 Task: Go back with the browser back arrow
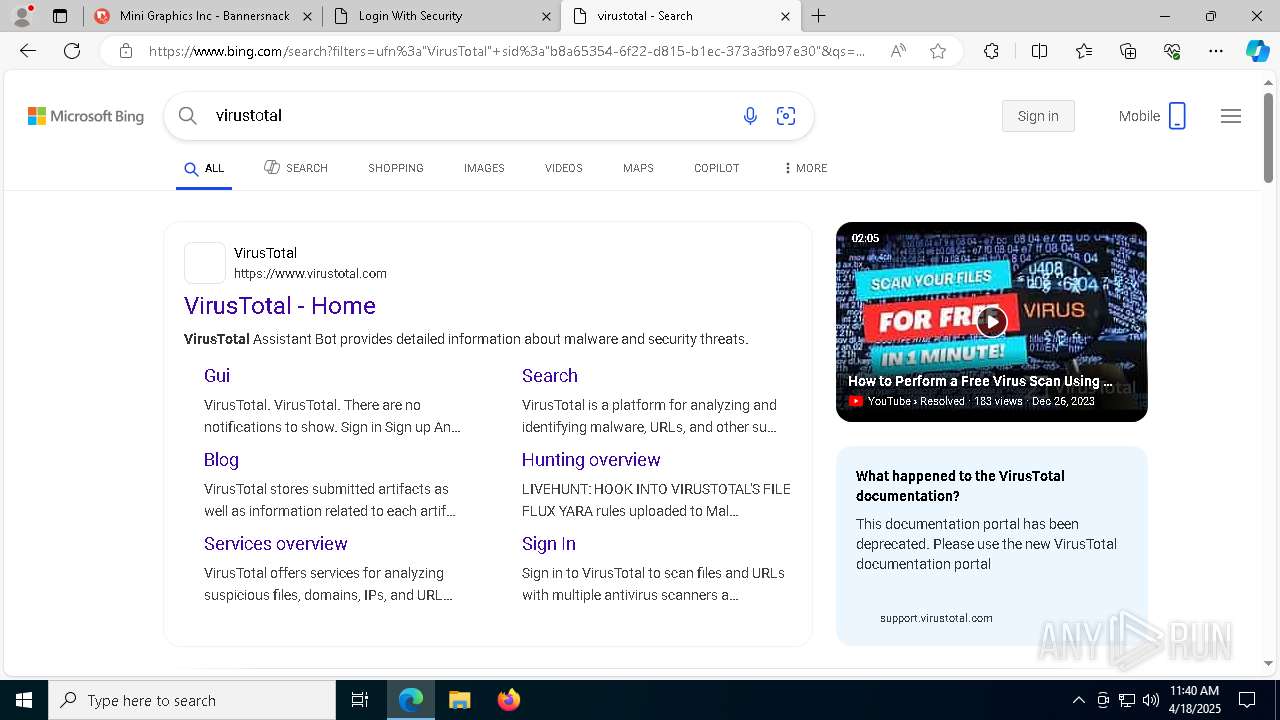28,51
